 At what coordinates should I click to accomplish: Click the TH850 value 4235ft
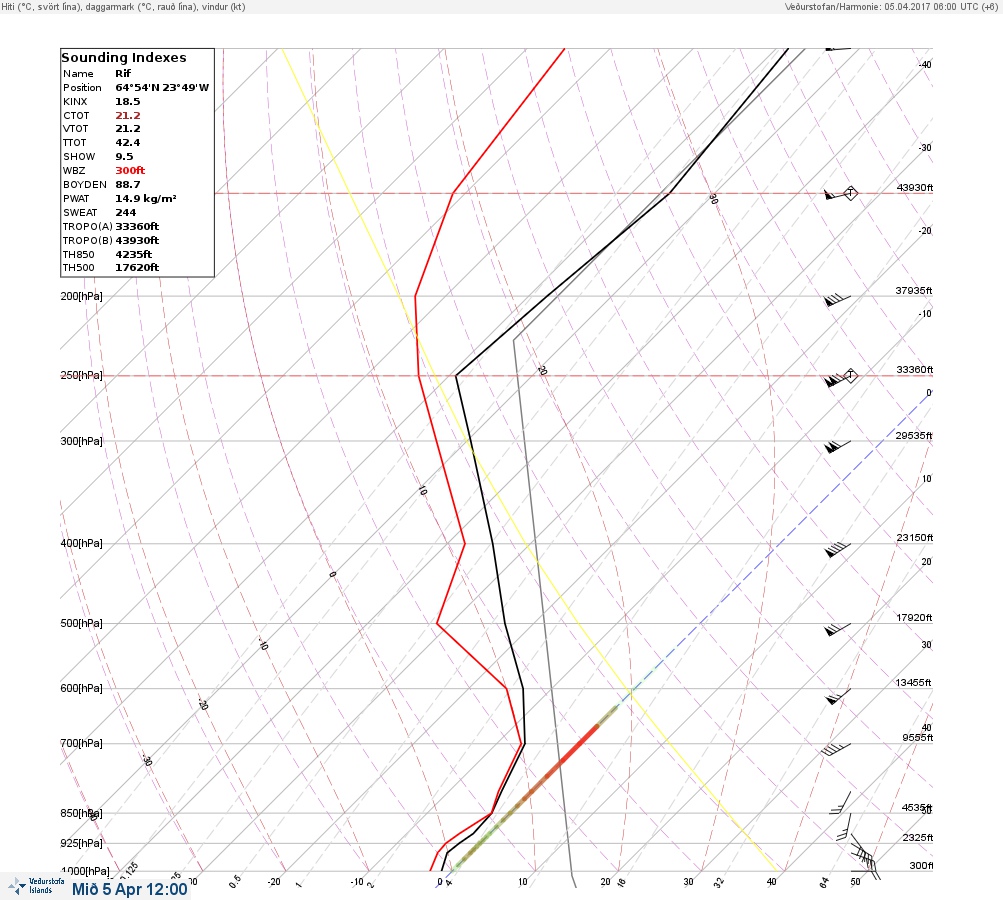tap(134, 255)
